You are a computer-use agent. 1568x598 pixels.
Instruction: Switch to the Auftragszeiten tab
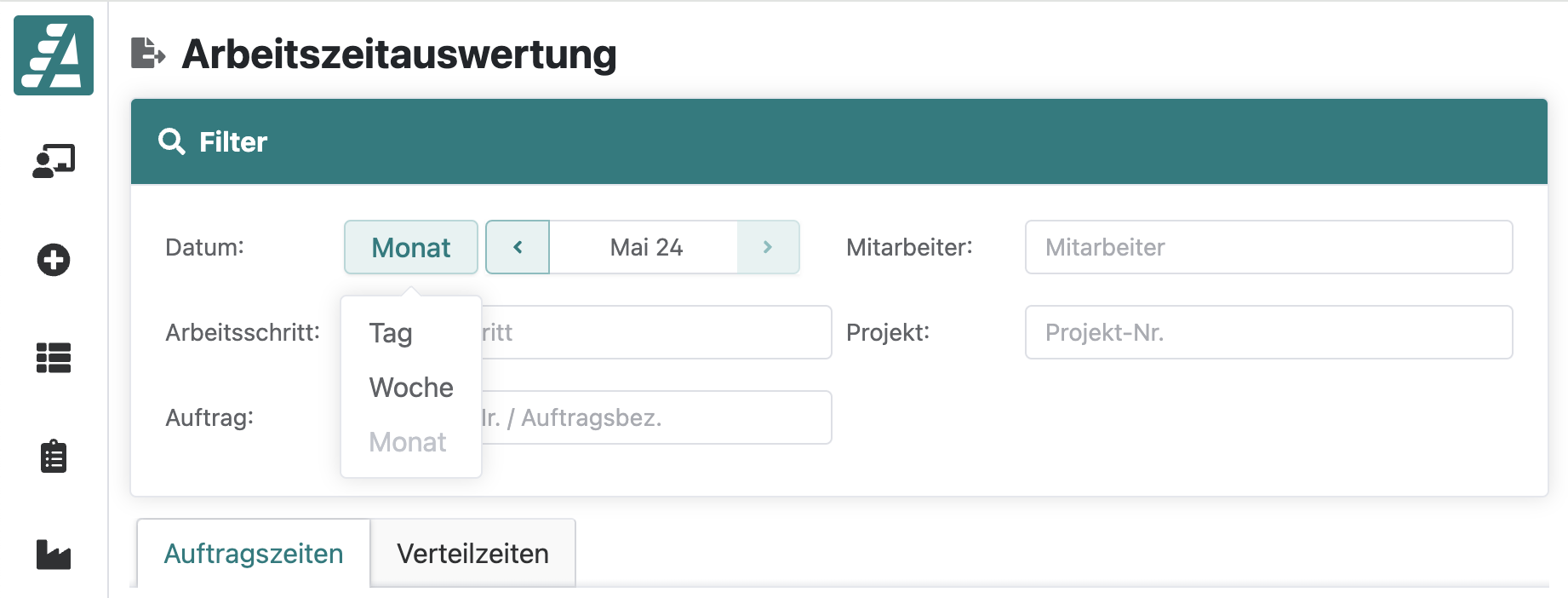point(253,553)
